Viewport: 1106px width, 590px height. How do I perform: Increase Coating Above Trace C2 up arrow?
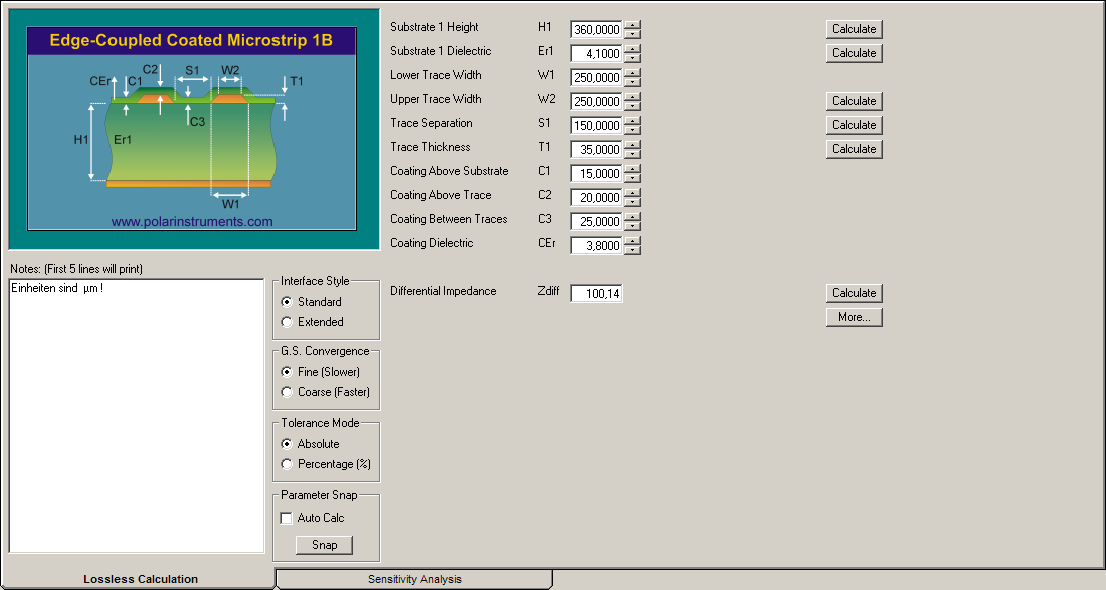pyautogui.click(x=633, y=193)
